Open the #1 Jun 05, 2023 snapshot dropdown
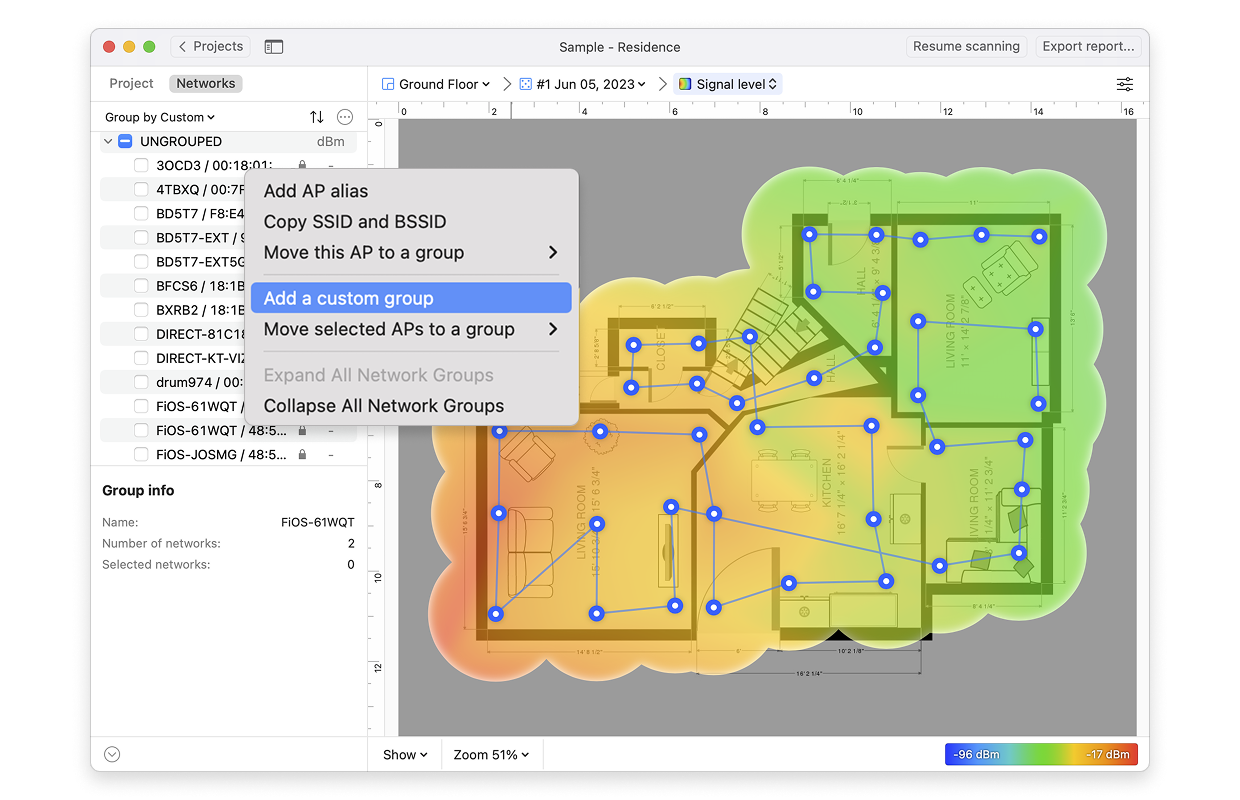The width and height of the screenshot is (1240, 800). 583,84
